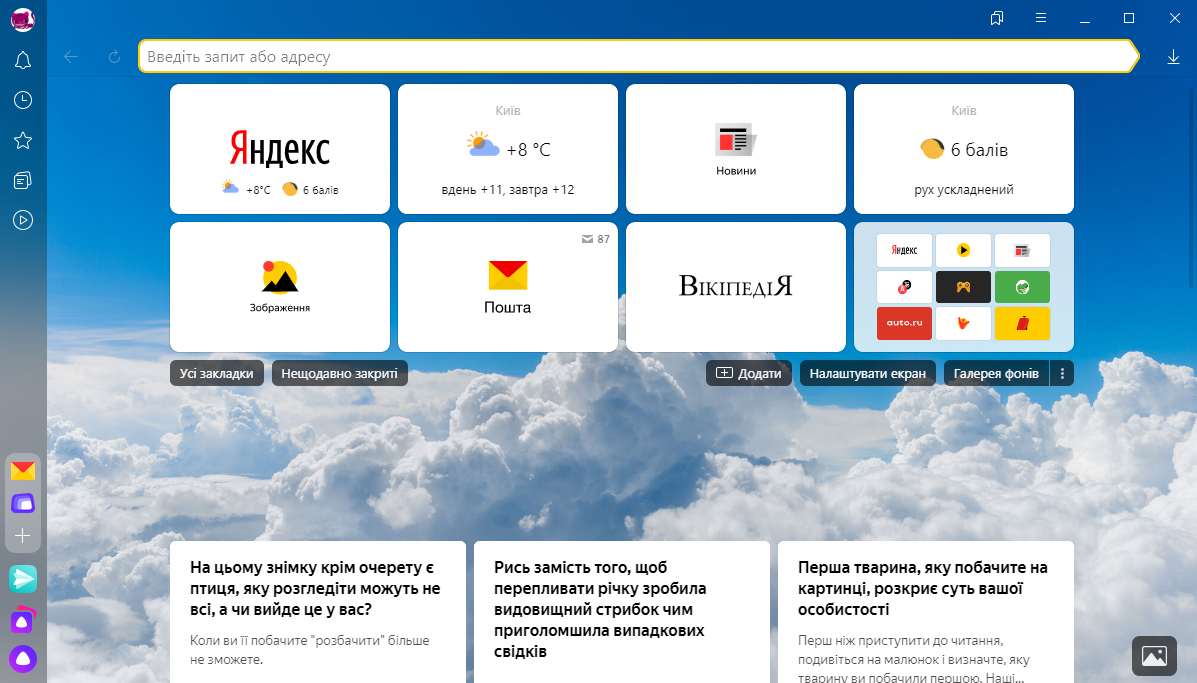The height and width of the screenshot is (683, 1197).
Task: Open the Новини tile
Action: [736, 149]
